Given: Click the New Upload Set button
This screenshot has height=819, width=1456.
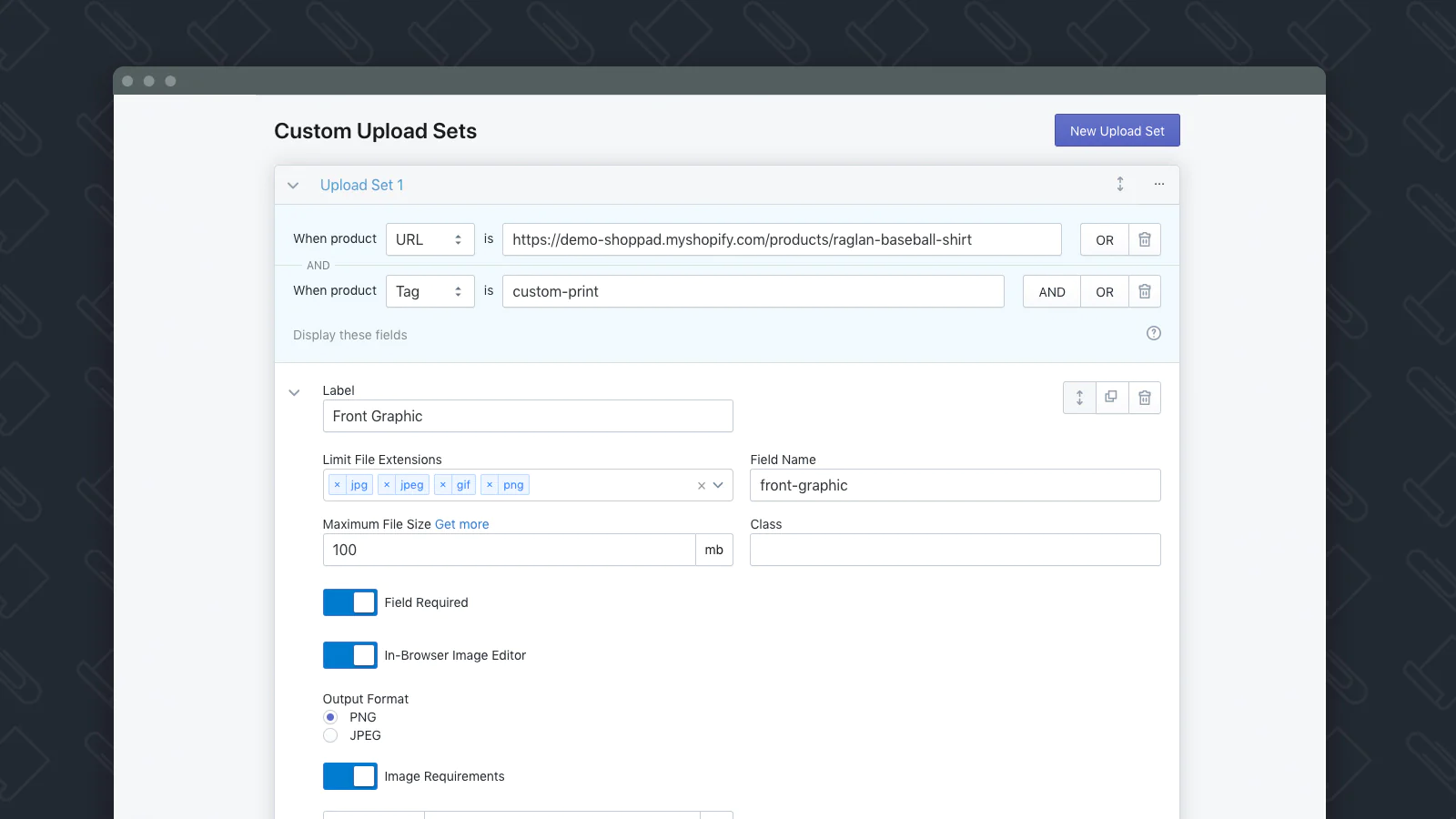Looking at the screenshot, I should tap(1117, 130).
